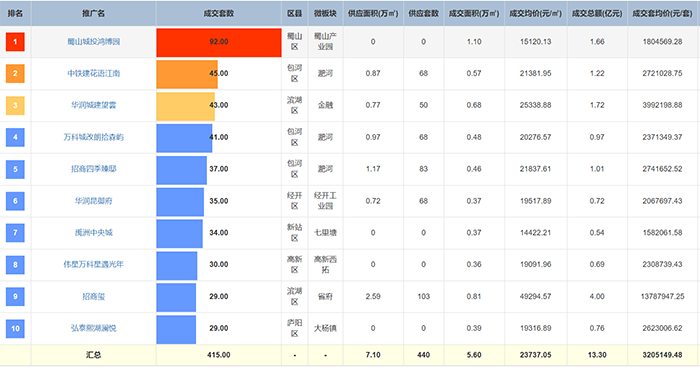Open the project link in rank 10 row
This screenshot has height=367, width=700.
click(x=94, y=328)
